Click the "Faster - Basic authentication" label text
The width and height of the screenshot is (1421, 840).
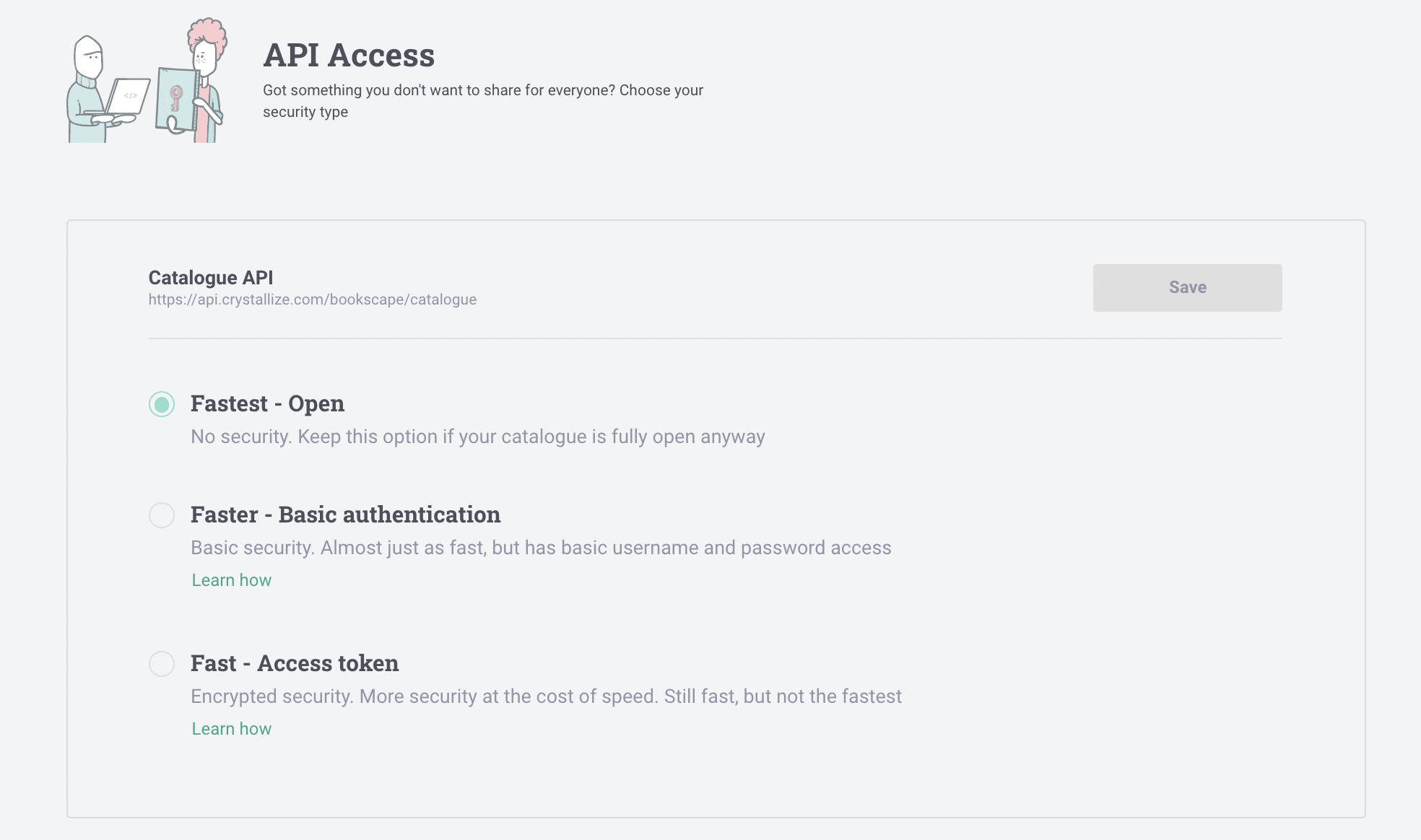pos(345,515)
